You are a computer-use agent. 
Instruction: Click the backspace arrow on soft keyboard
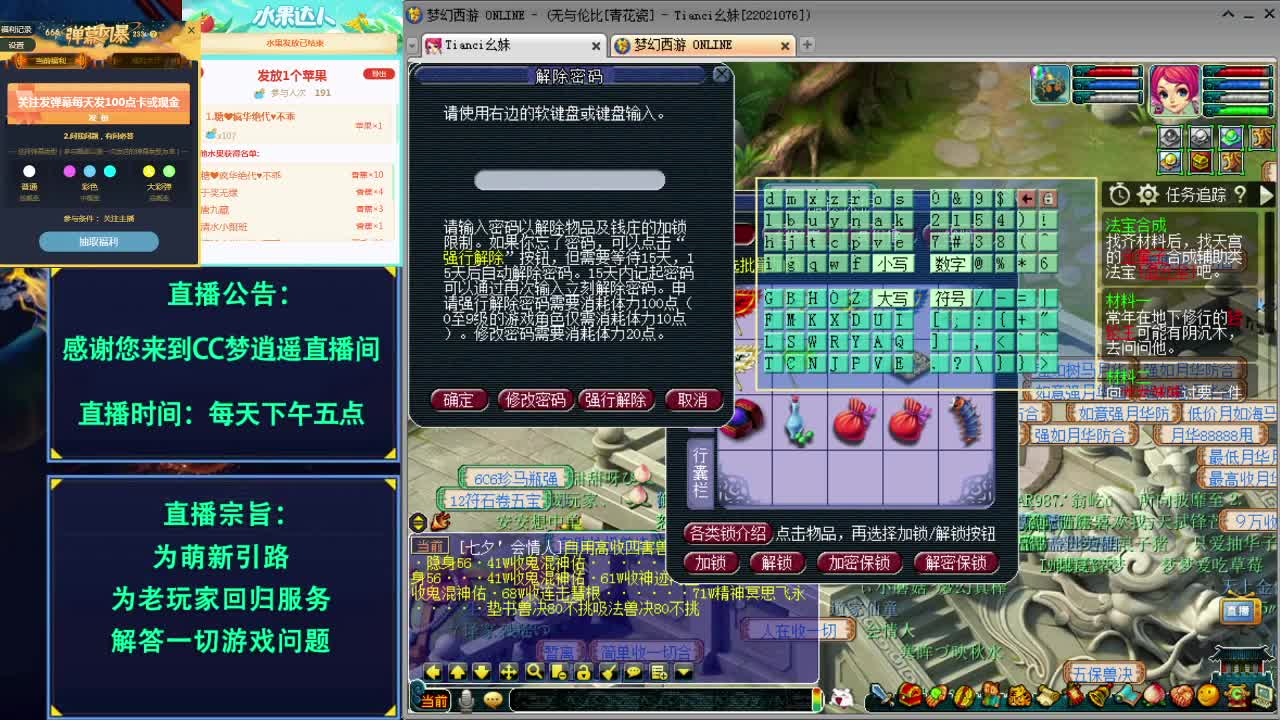1026,199
